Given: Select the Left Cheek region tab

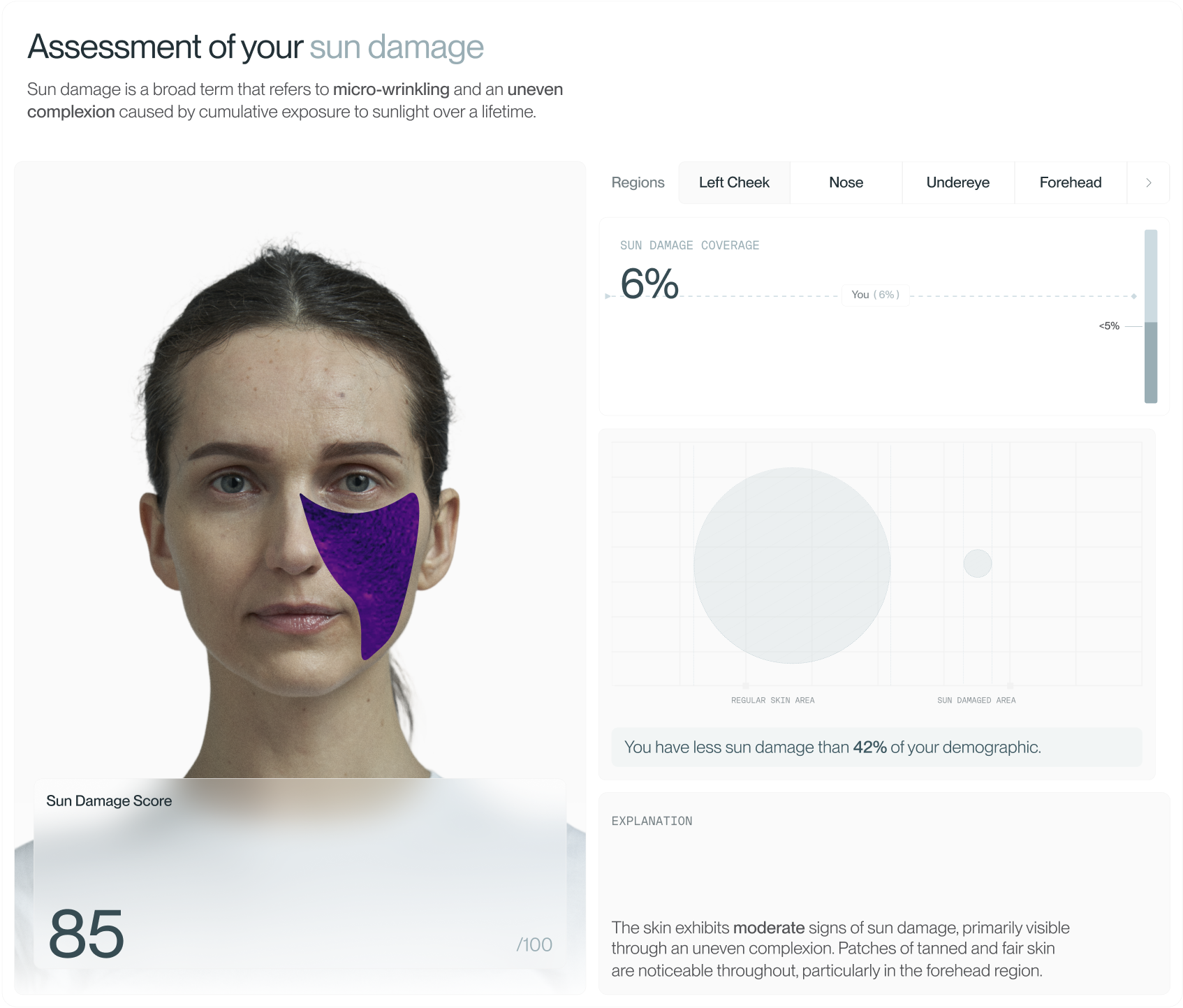Looking at the screenshot, I should pos(734,182).
